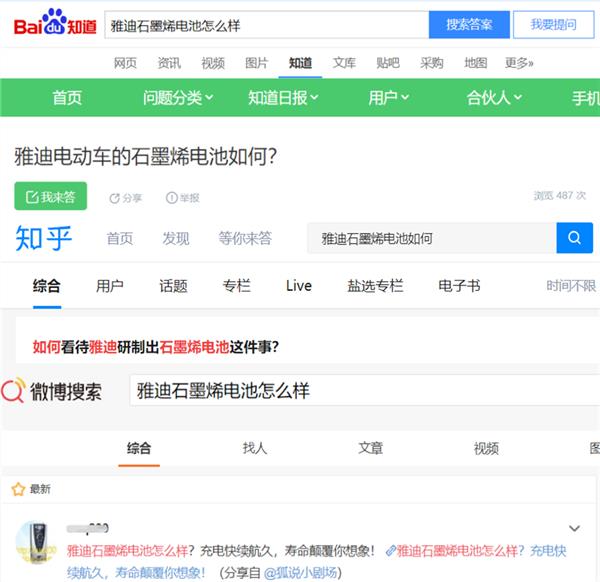600x582 pixels.
Task: Switch to the Baidu 网页 tab
Action: tap(125, 63)
